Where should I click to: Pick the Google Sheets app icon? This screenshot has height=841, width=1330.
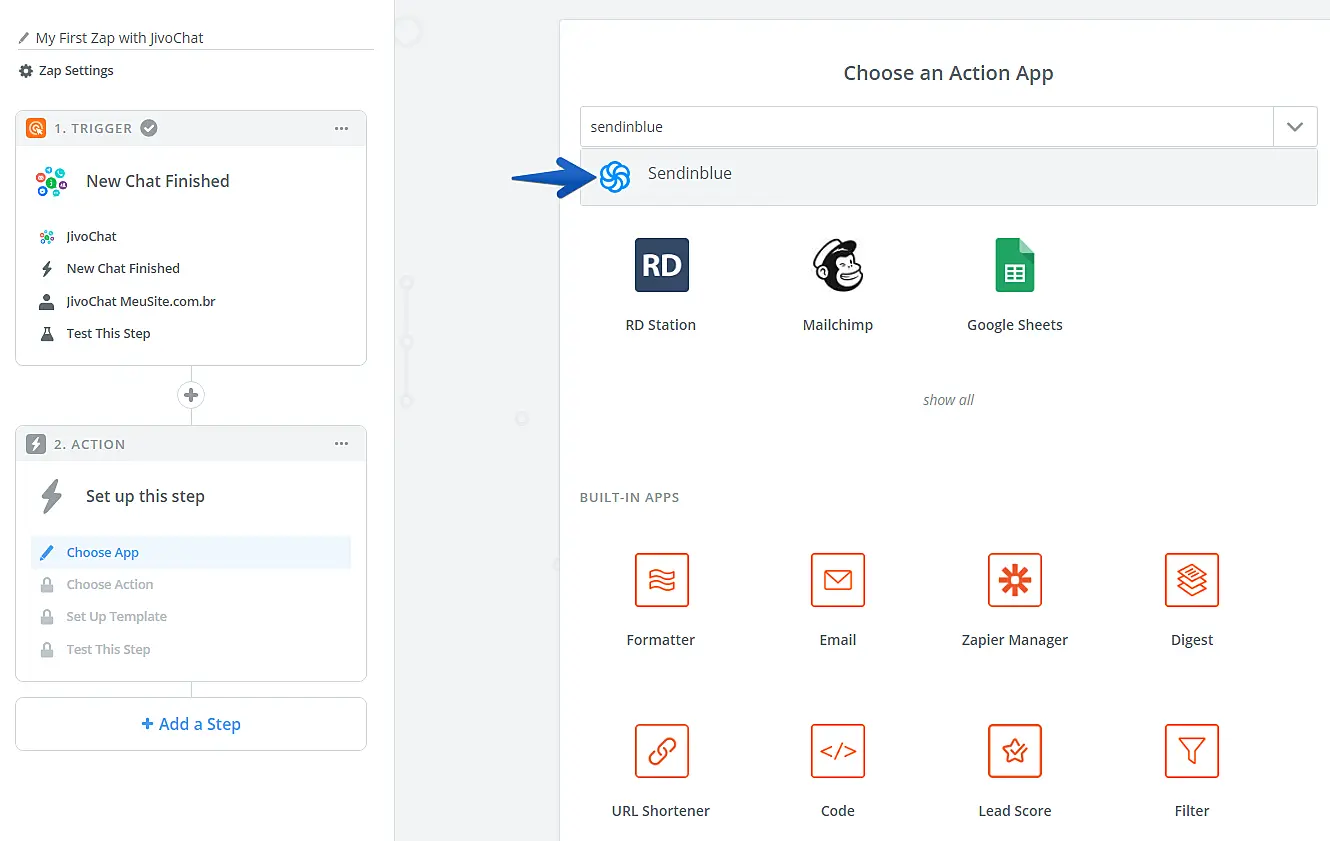pyautogui.click(x=1014, y=265)
